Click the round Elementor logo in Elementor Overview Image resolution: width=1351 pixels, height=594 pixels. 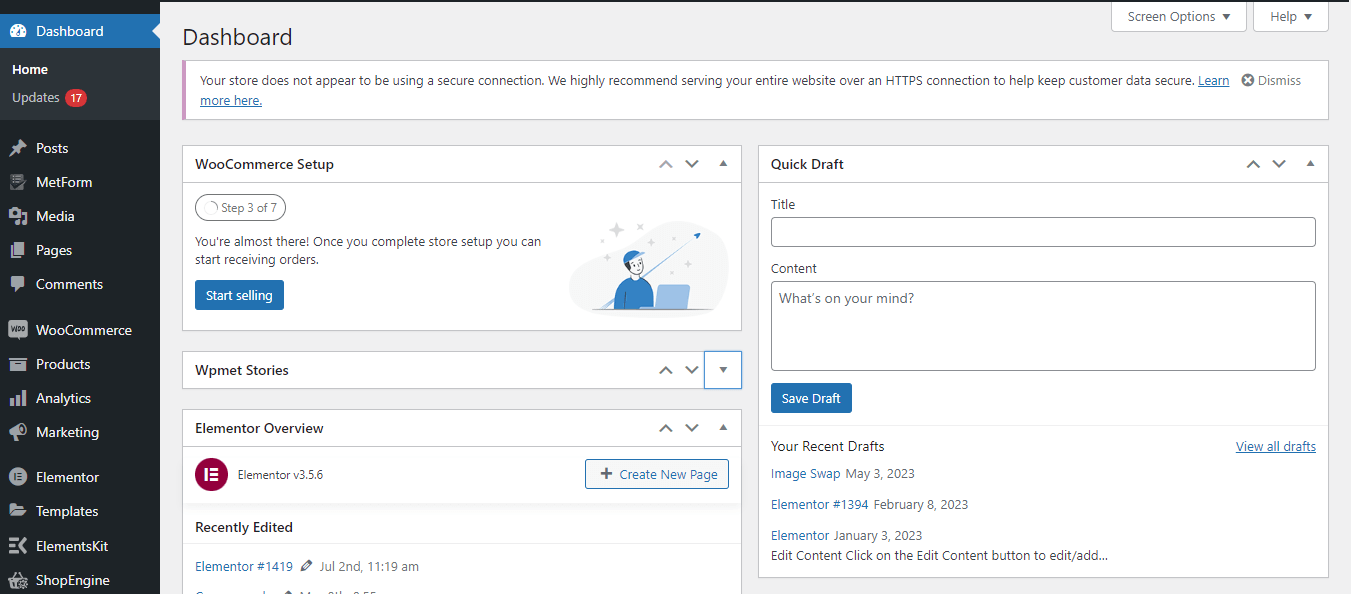pos(211,474)
